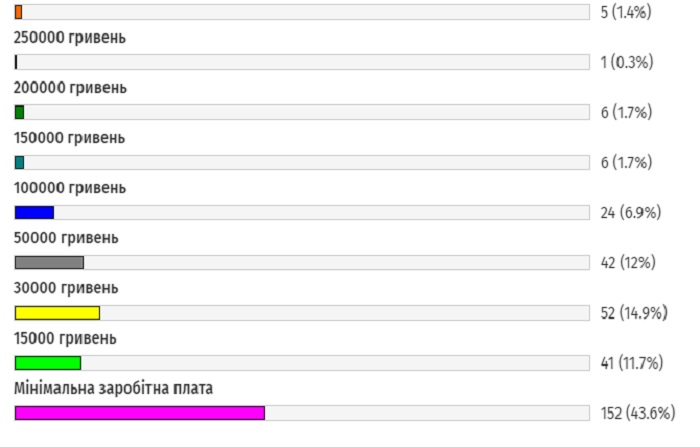Click the orange bar at the top
Viewport: 700px width, 447px height.
click(18, 12)
